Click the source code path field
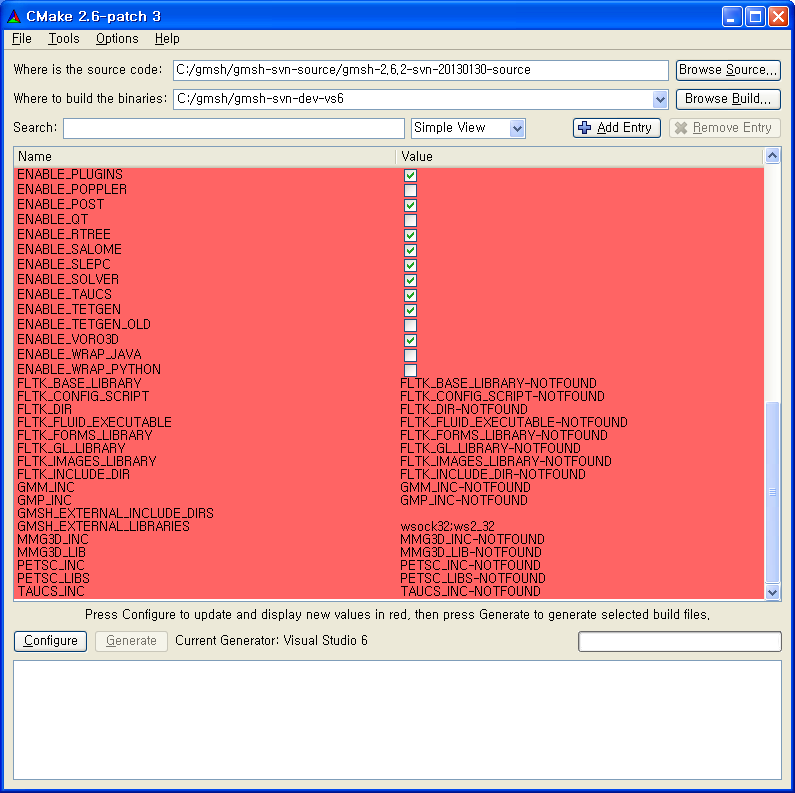 (420, 70)
